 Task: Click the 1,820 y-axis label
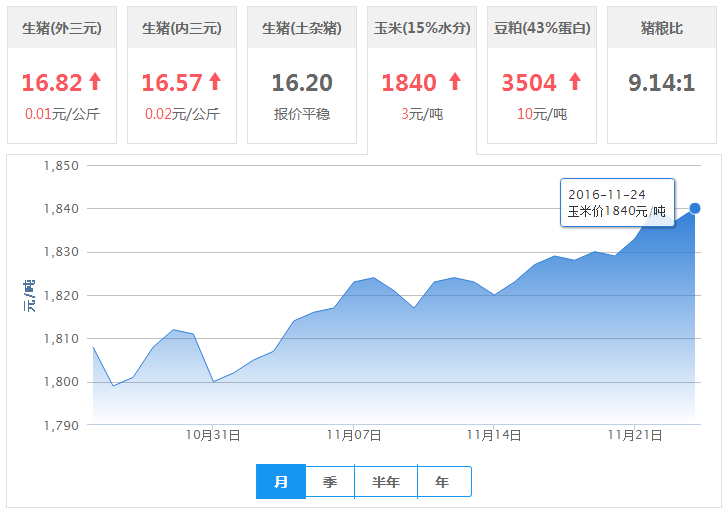click(61, 296)
